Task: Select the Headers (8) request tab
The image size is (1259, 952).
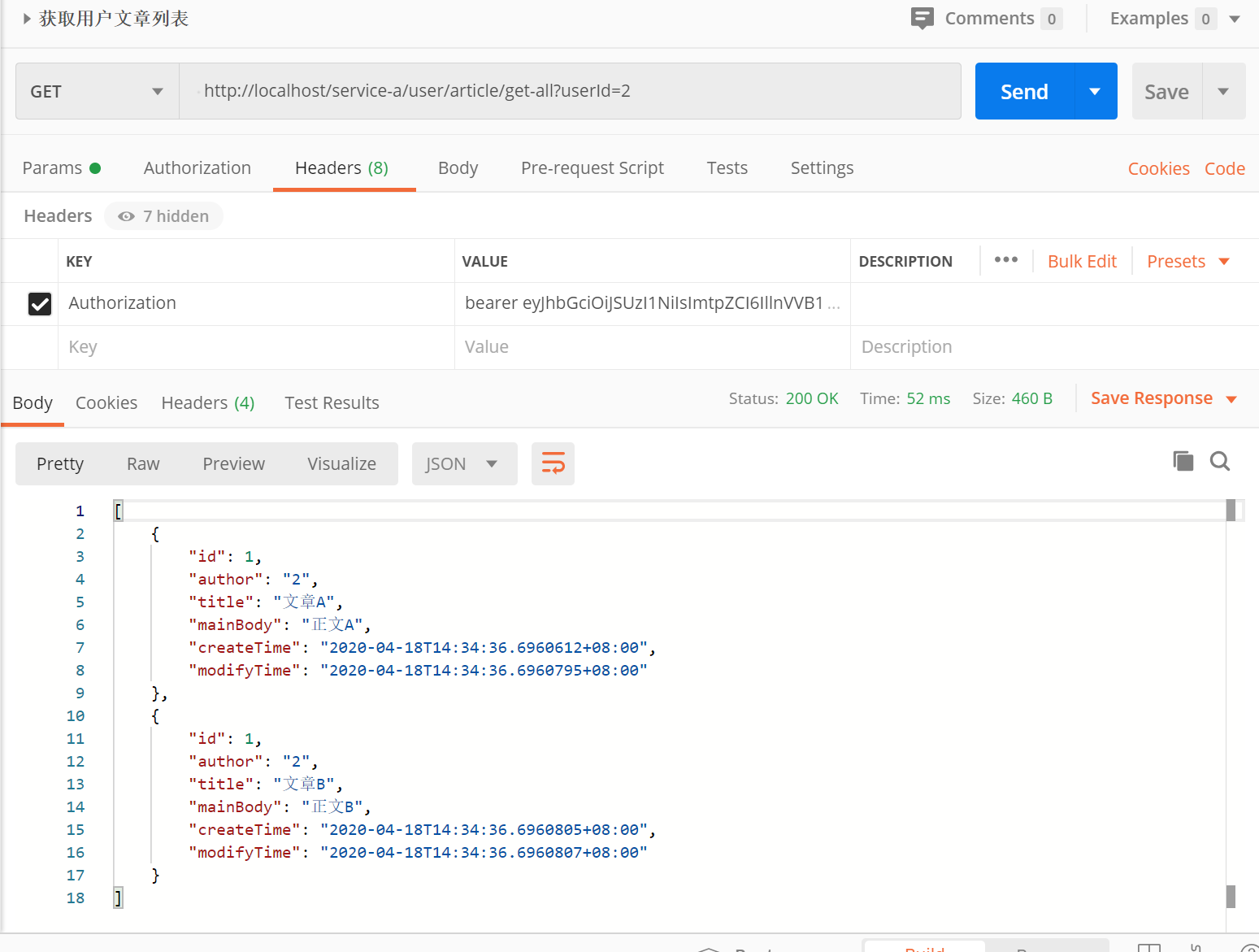Action: click(342, 168)
